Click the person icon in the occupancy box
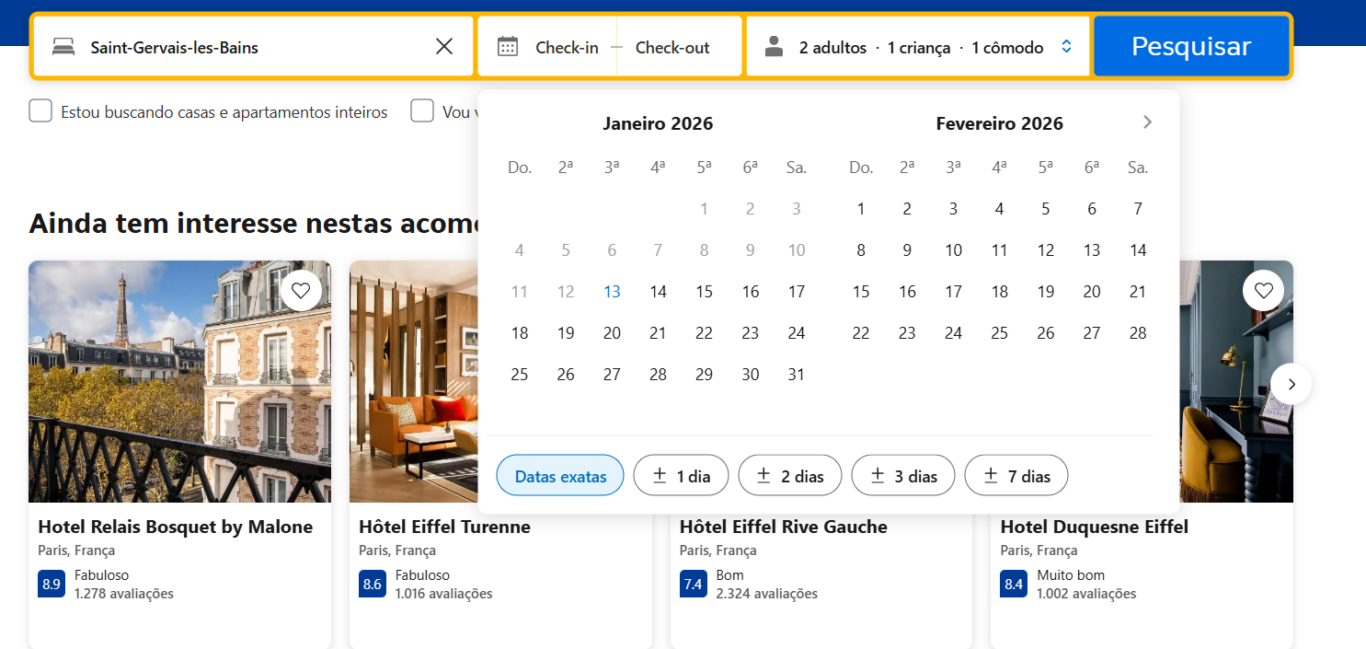Image resolution: width=1366 pixels, height=649 pixels. click(772, 45)
